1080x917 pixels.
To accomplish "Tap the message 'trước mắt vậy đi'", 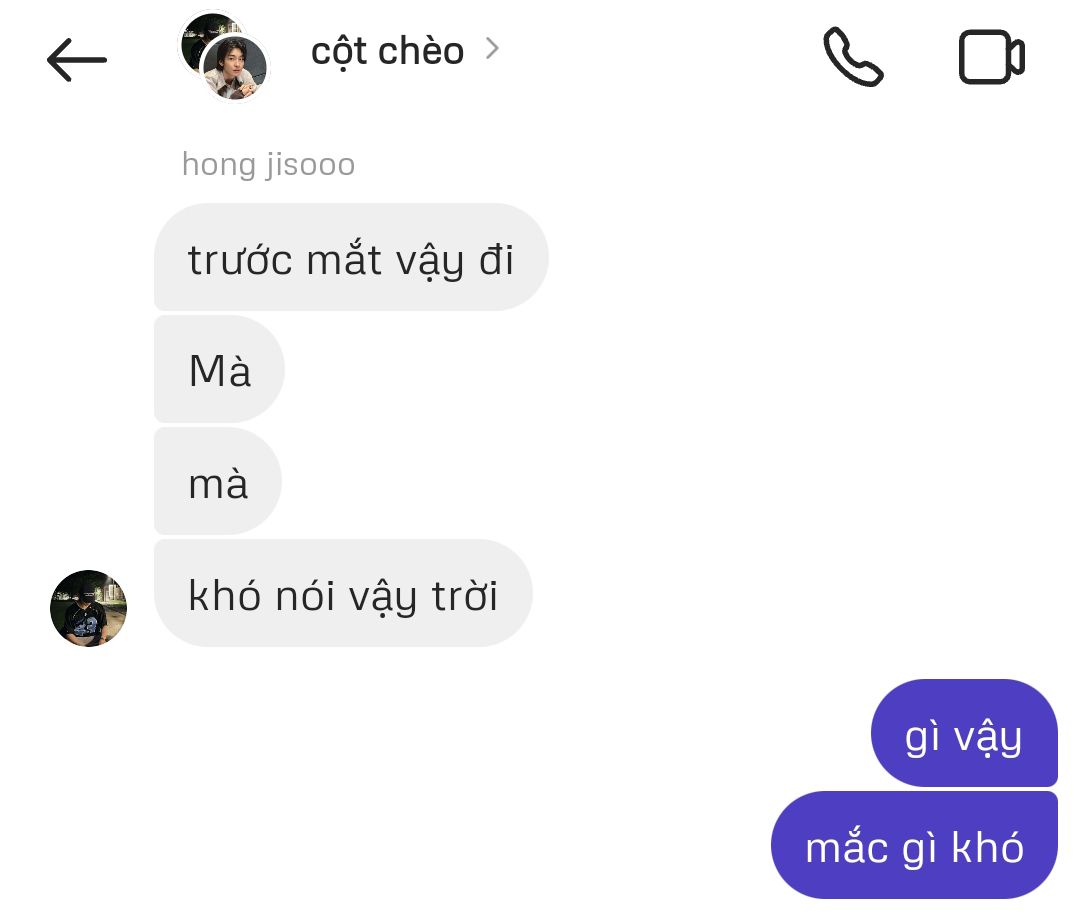I will pyautogui.click(x=351, y=257).
